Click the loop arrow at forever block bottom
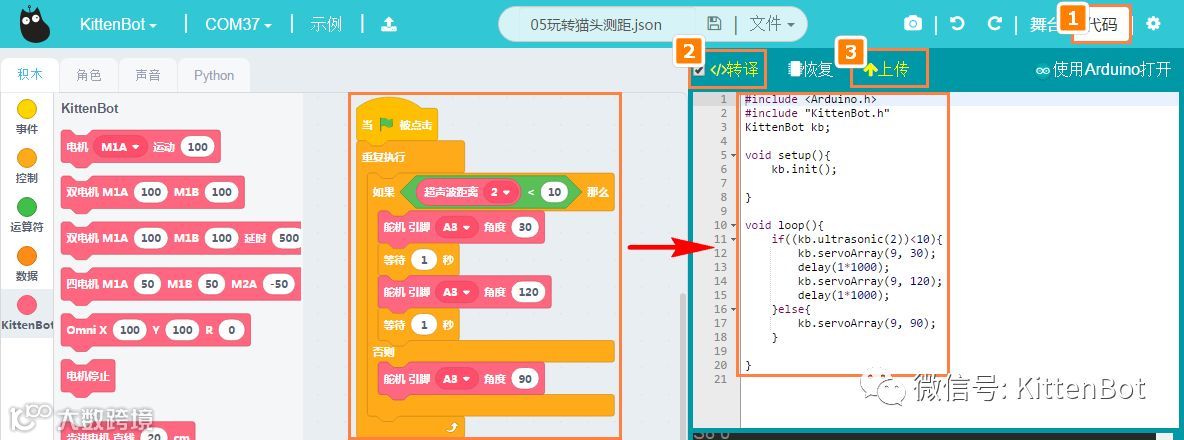Image resolution: width=1184 pixels, height=440 pixels. tap(452, 427)
